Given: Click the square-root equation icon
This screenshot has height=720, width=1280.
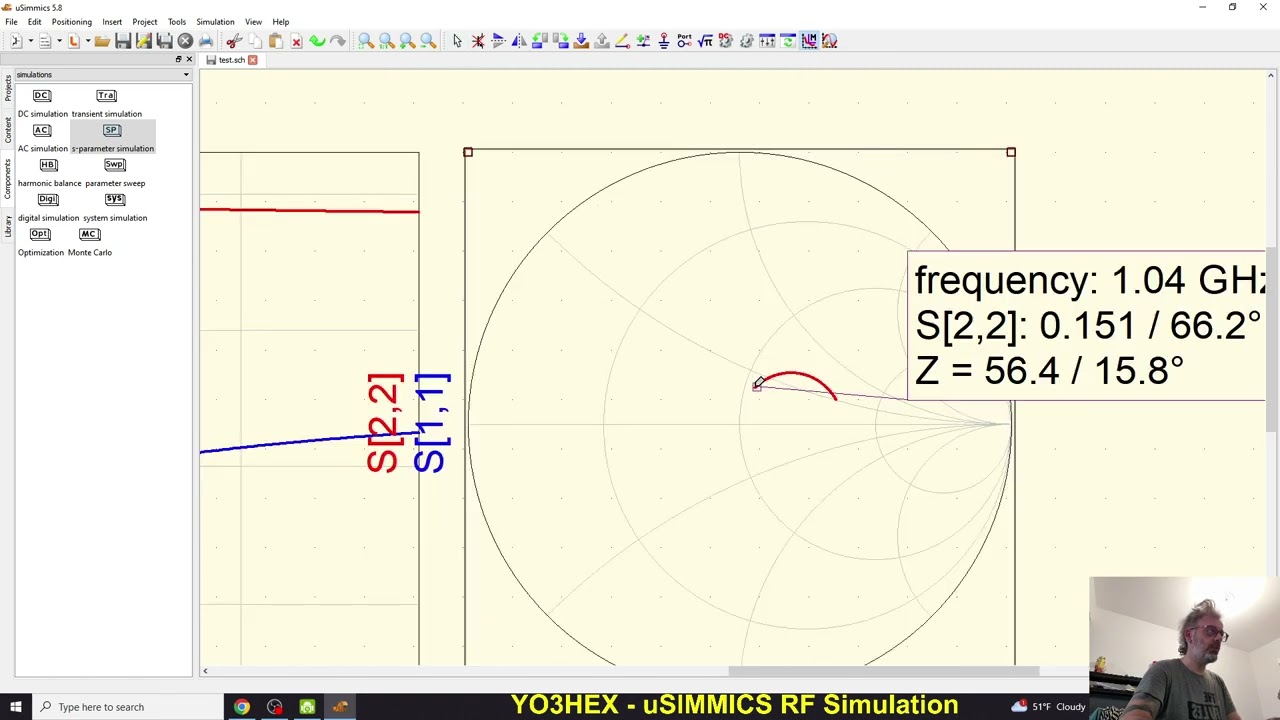Looking at the screenshot, I should (705, 41).
